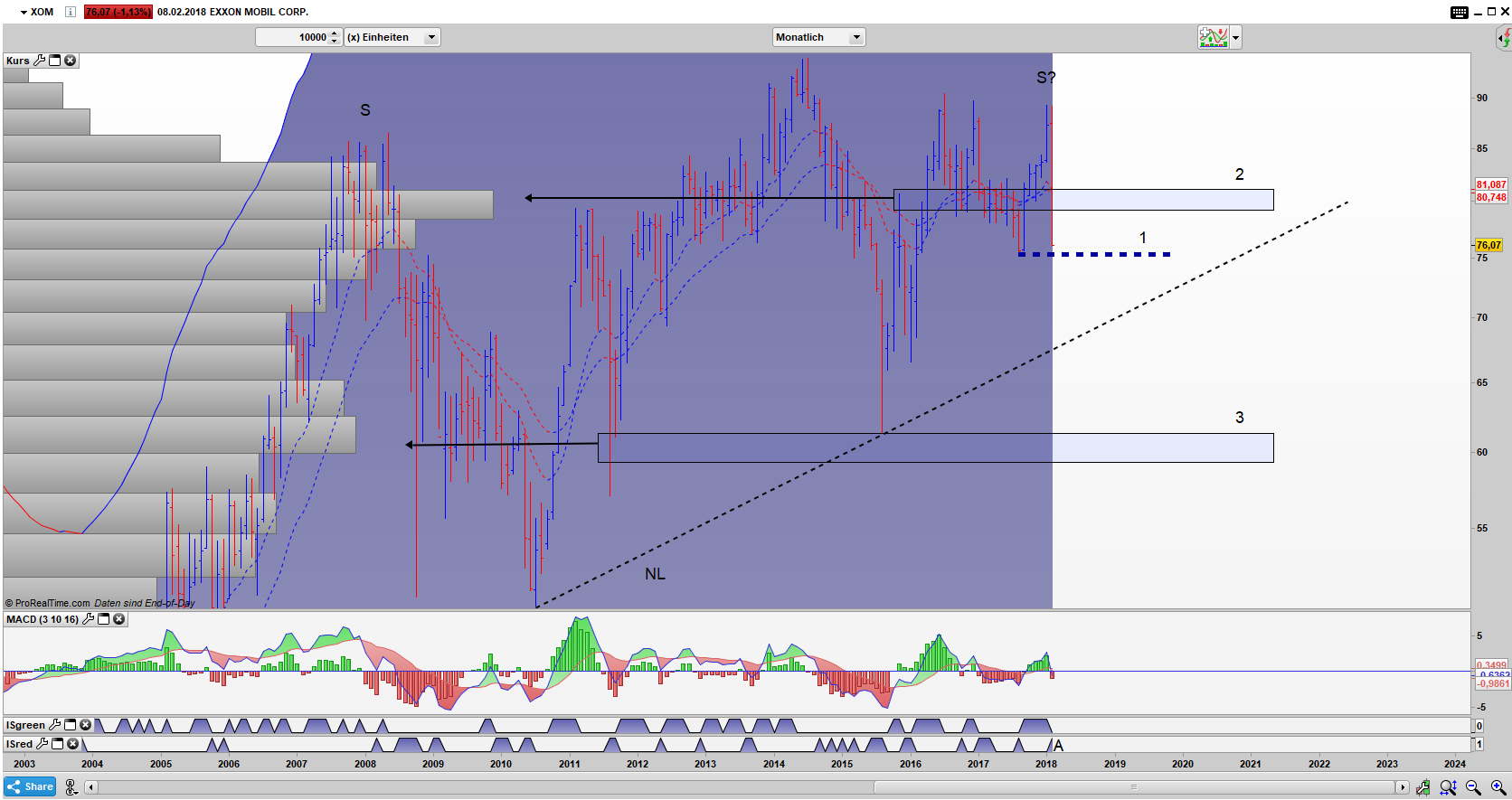Toggle maximize on the Kurs panel

54,61
